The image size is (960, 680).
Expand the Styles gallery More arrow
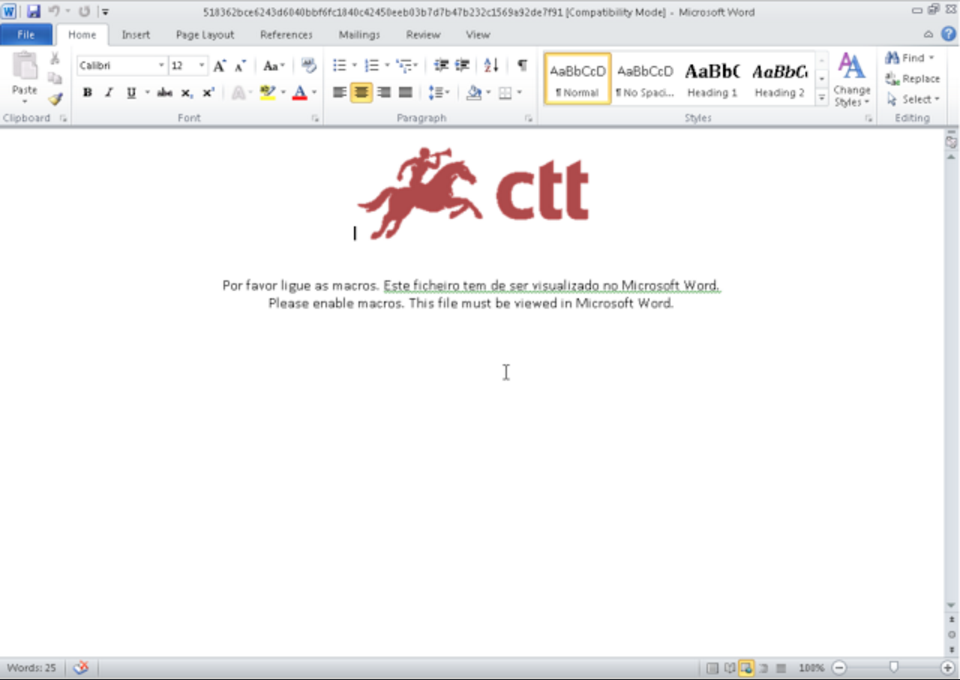click(822, 98)
